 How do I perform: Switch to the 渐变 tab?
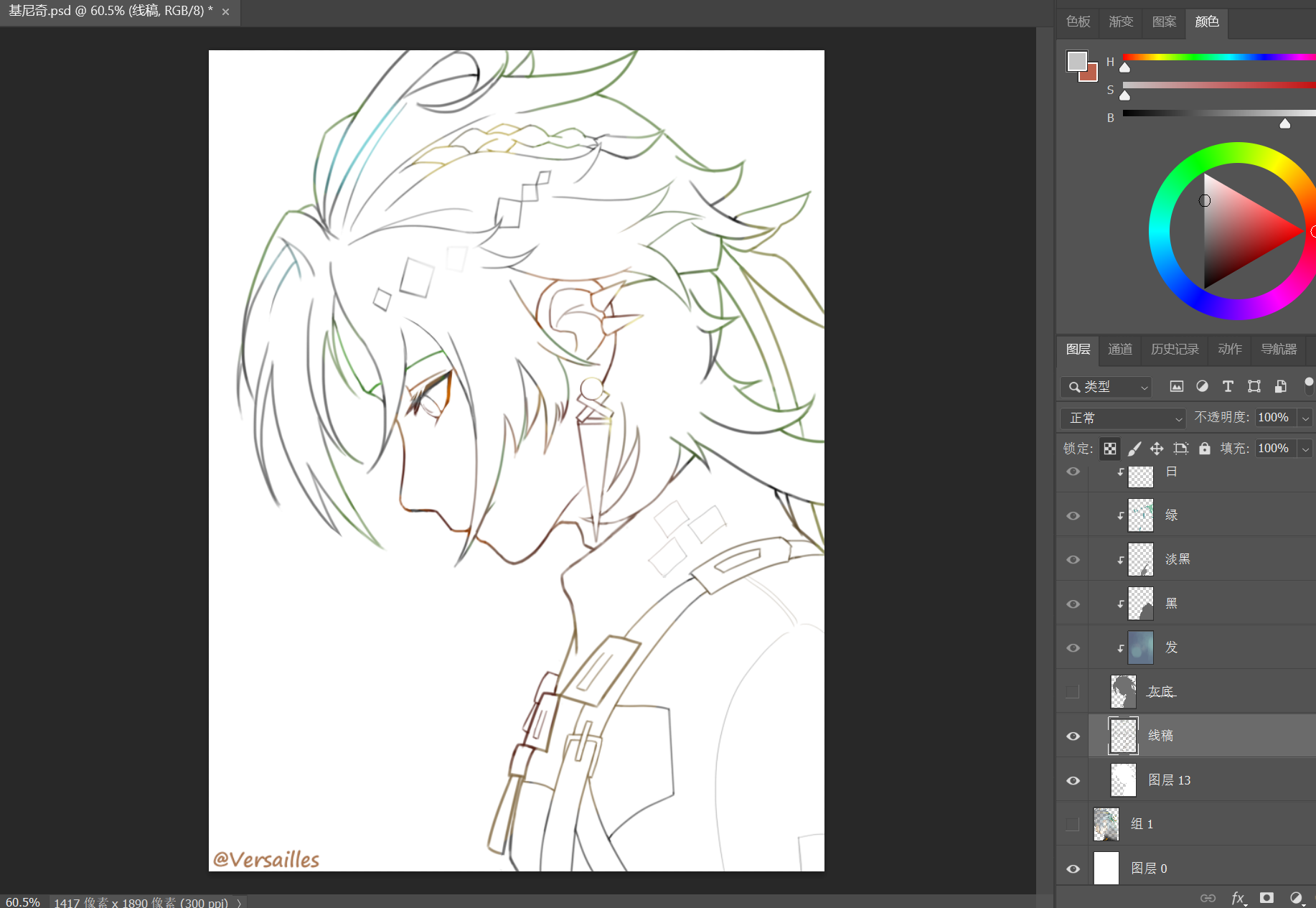tap(1121, 22)
